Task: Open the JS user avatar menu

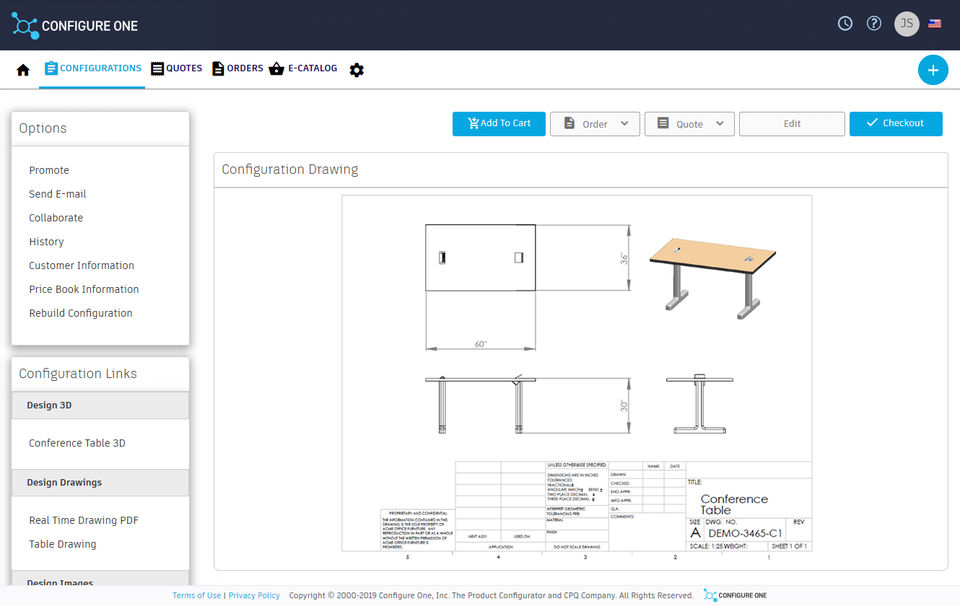Action: click(x=907, y=24)
